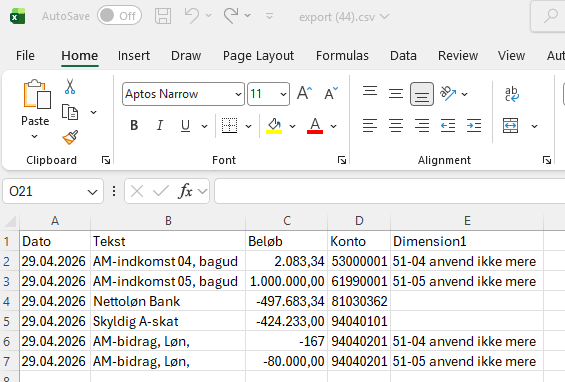
Task: Apply the red Font Color
Action: click(315, 125)
